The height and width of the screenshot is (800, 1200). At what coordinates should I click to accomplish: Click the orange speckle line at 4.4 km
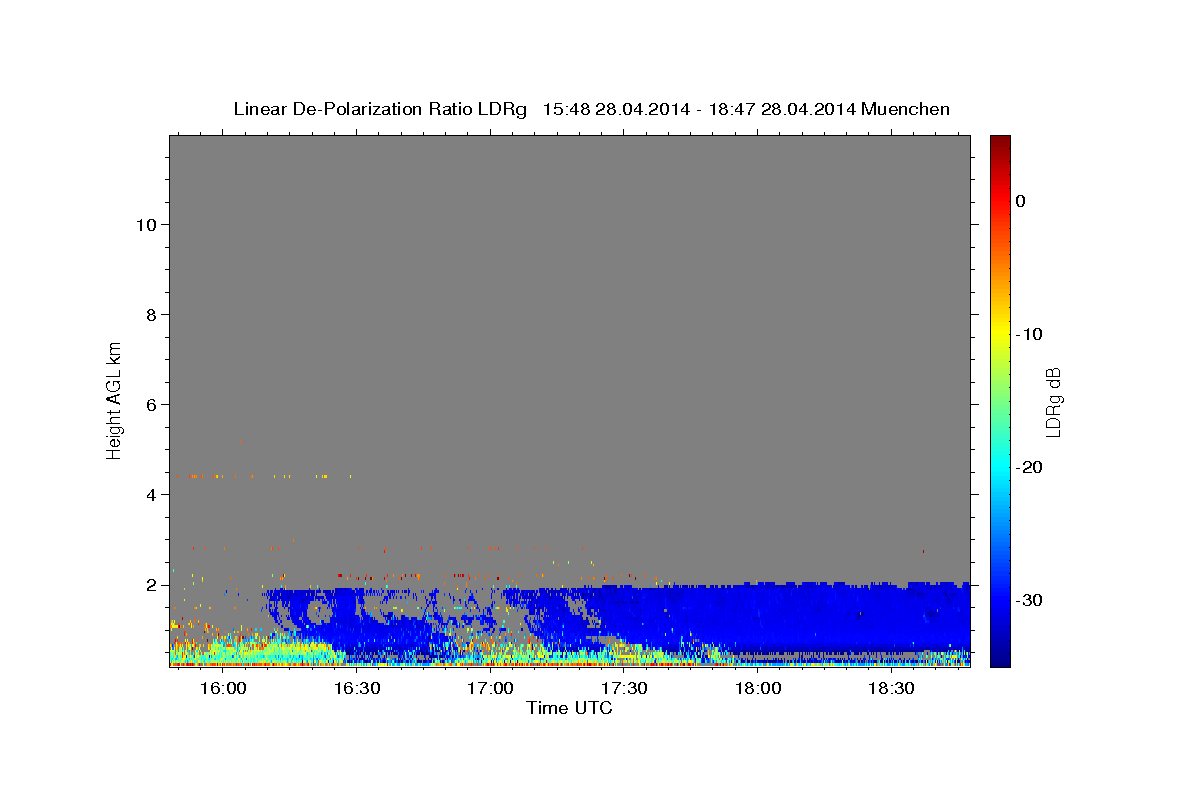(270, 476)
